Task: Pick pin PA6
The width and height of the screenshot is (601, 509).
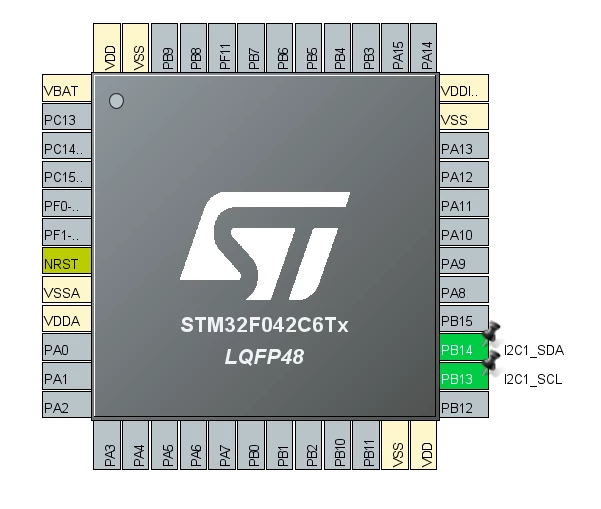Action: coord(193,445)
